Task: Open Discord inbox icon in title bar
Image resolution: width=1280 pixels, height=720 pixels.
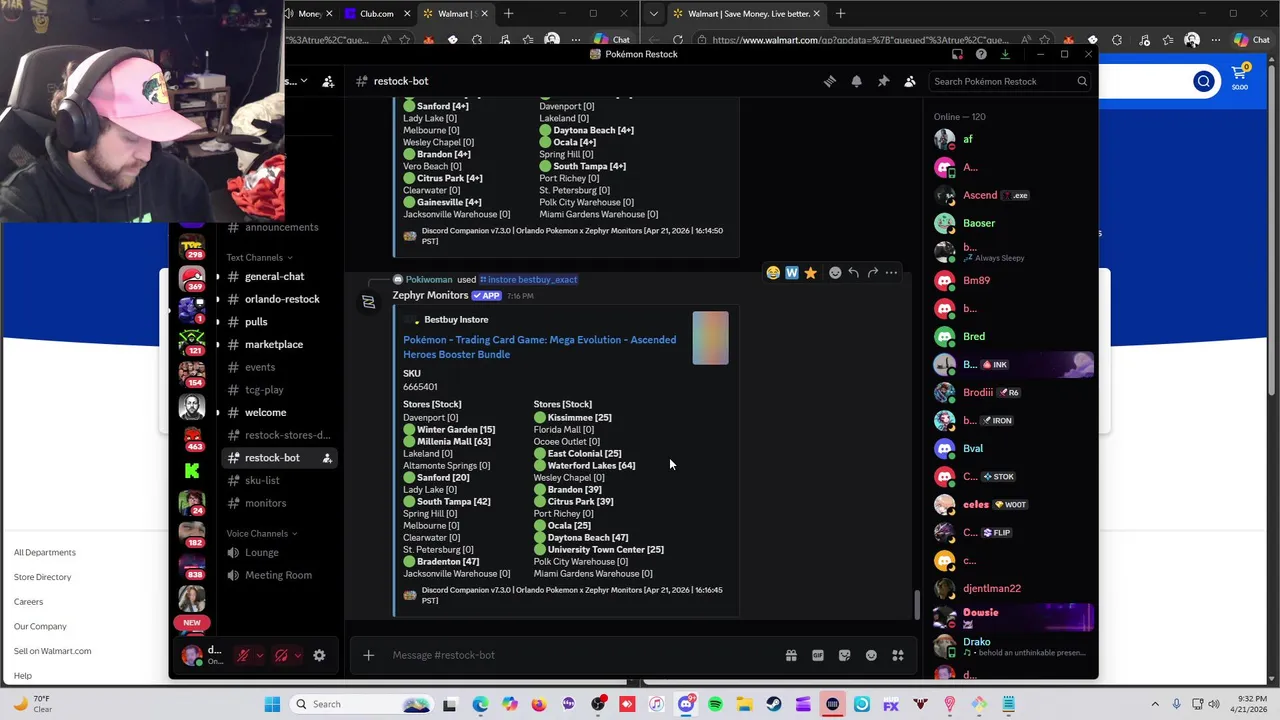Action: coord(957,54)
